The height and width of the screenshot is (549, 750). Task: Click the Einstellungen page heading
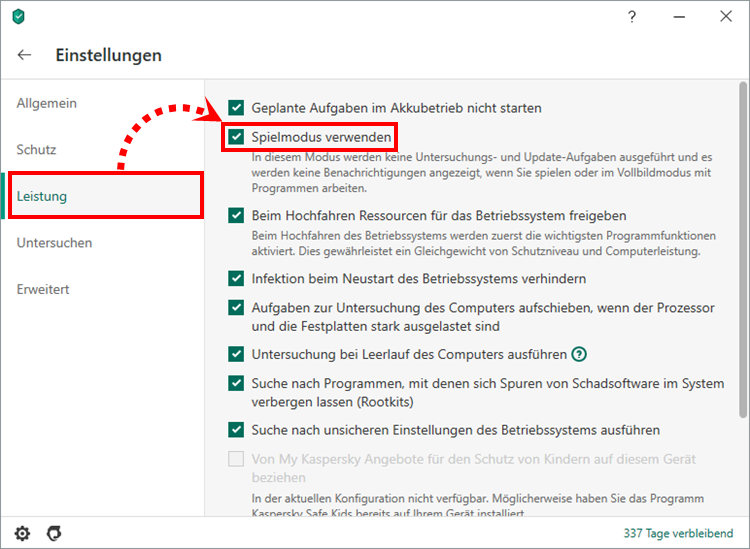tap(109, 55)
